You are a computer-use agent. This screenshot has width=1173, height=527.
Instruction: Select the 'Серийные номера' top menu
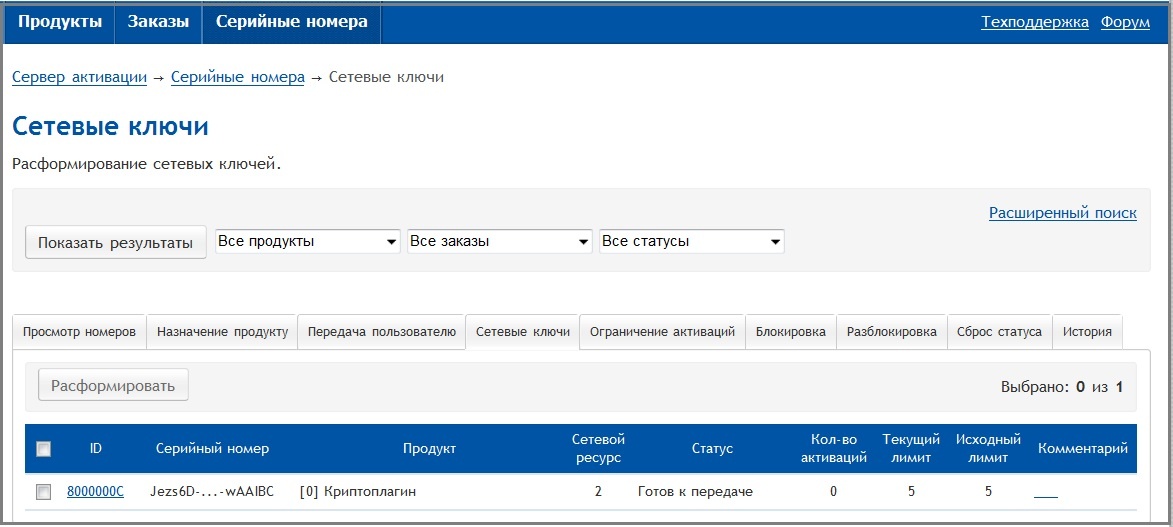pyautogui.click(x=291, y=22)
